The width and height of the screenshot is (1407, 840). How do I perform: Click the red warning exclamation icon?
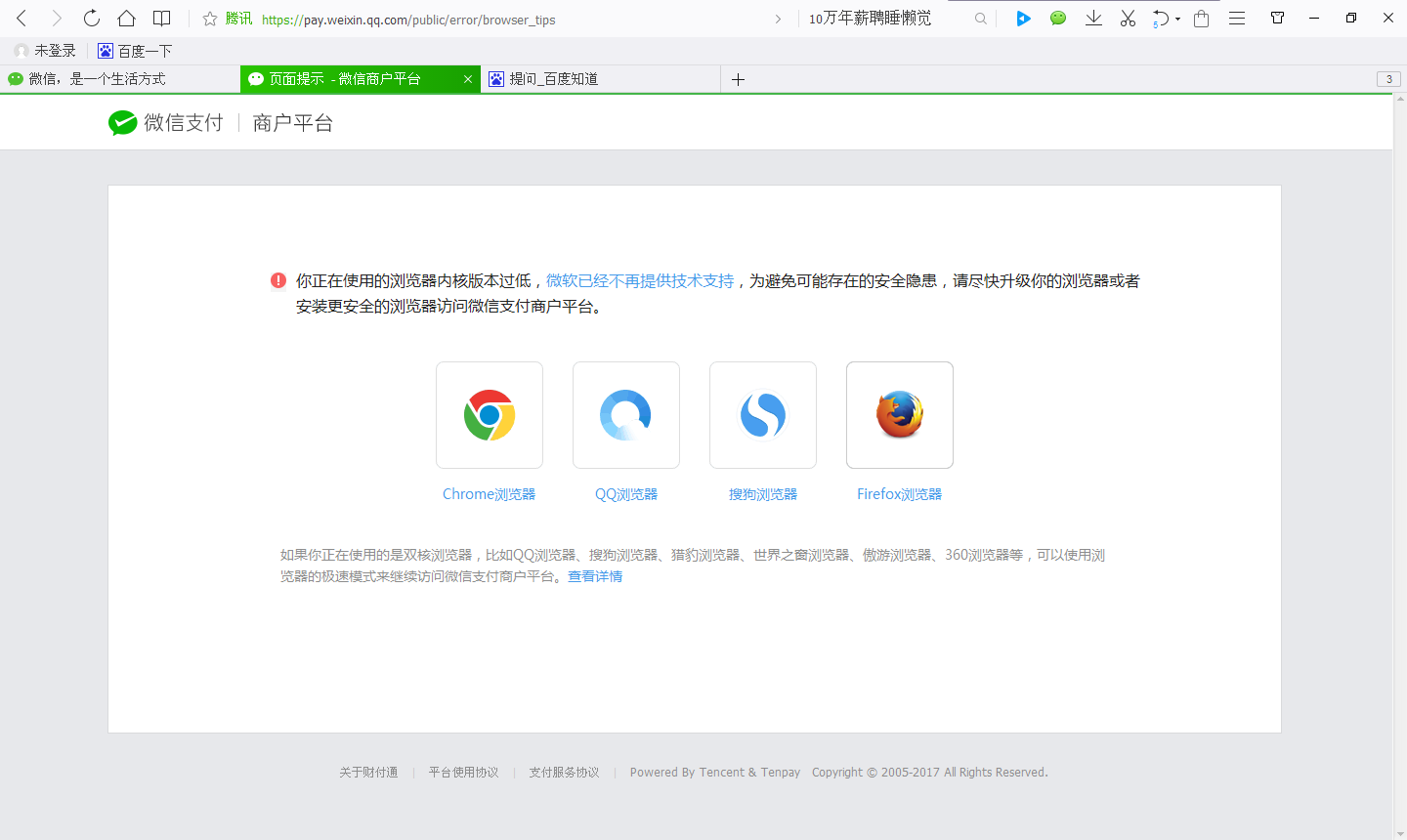278,281
